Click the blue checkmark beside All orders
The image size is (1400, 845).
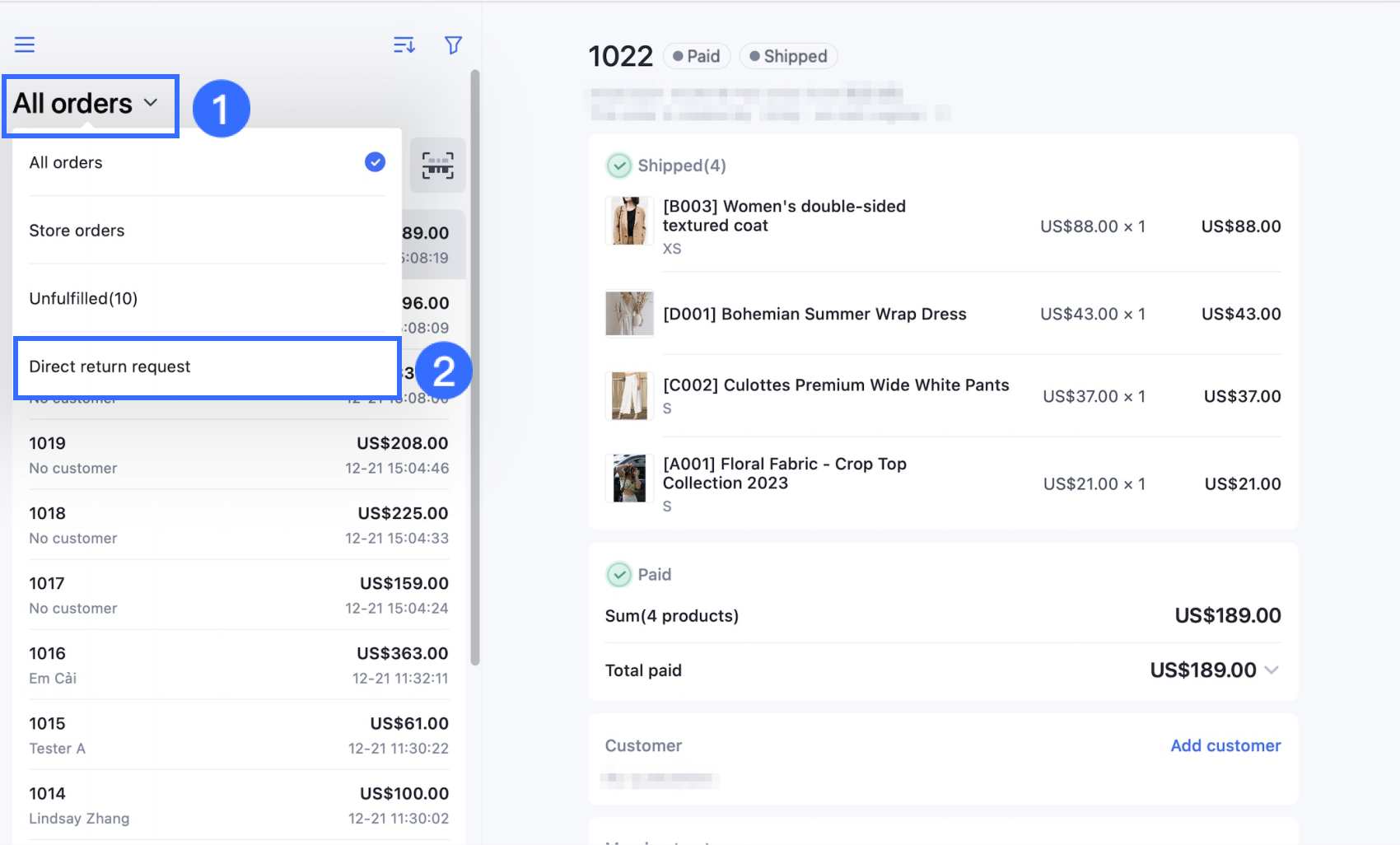375,162
